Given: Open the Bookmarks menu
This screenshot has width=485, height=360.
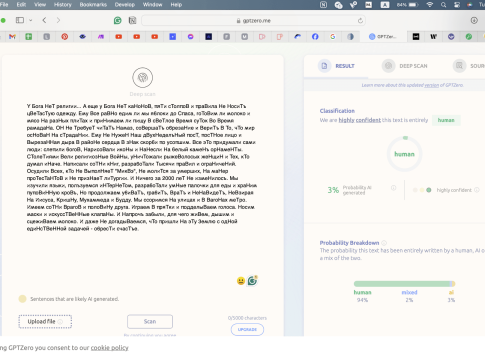Looking at the screenshot, I should tap(93, 5).
